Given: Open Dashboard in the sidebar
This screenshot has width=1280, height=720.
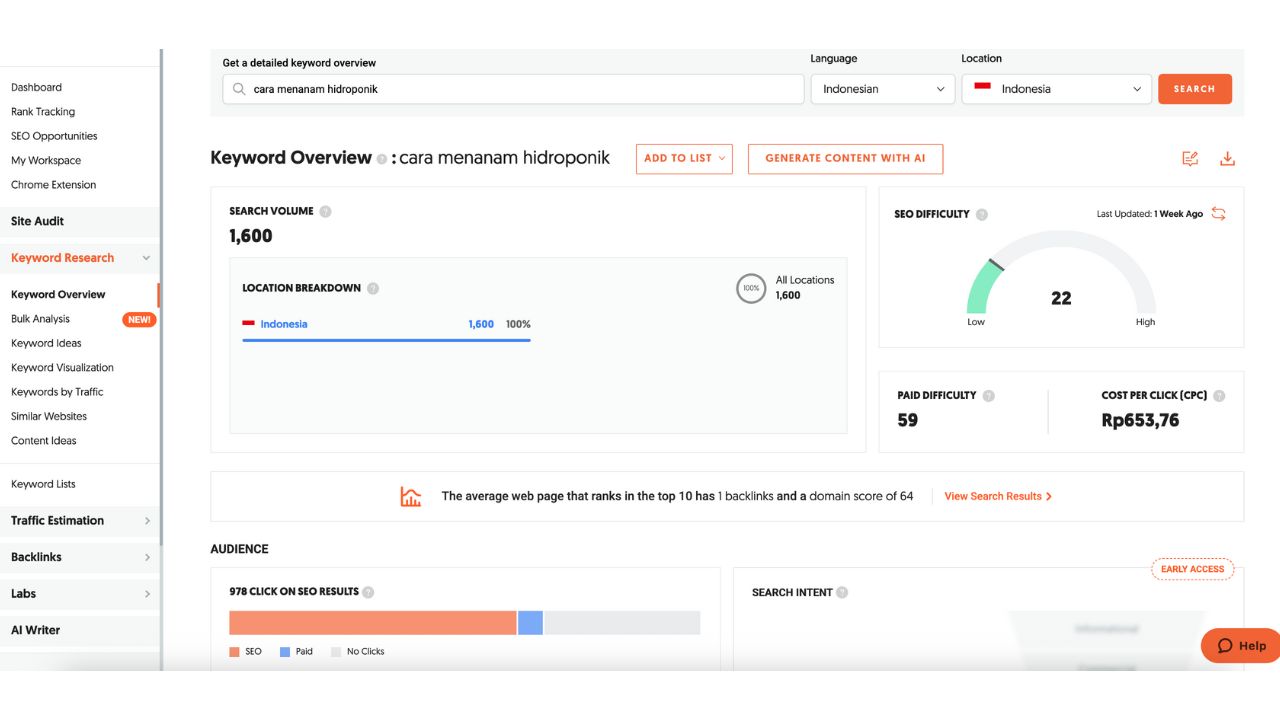Looking at the screenshot, I should (x=36, y=87).
